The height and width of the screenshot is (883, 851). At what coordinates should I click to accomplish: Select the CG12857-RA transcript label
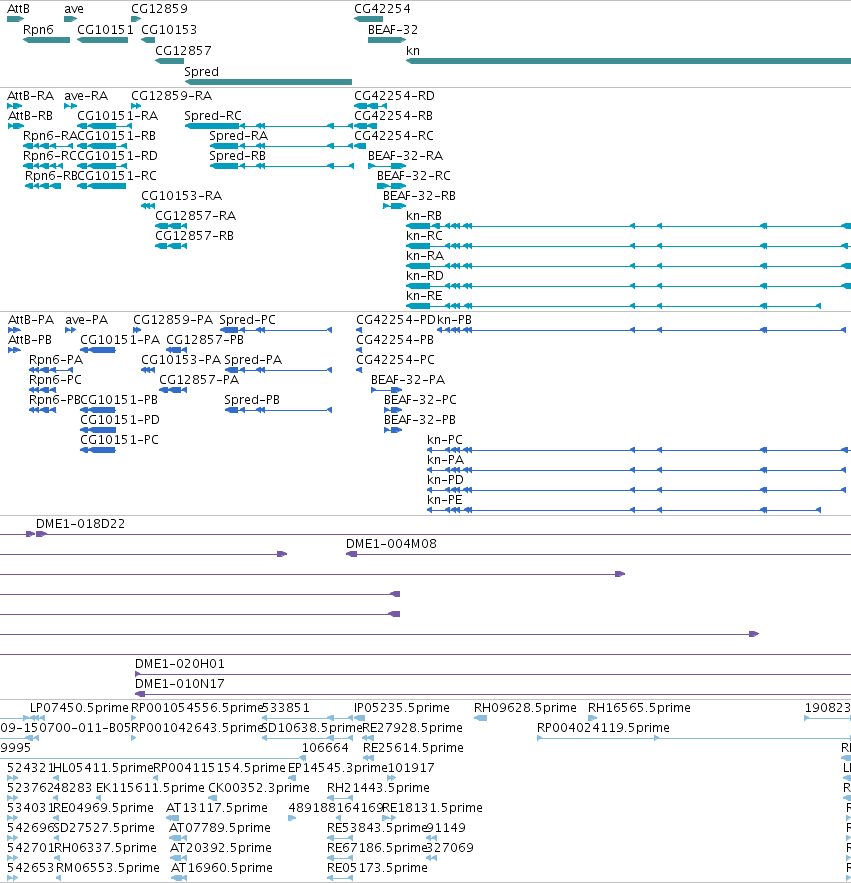(195, 216)
